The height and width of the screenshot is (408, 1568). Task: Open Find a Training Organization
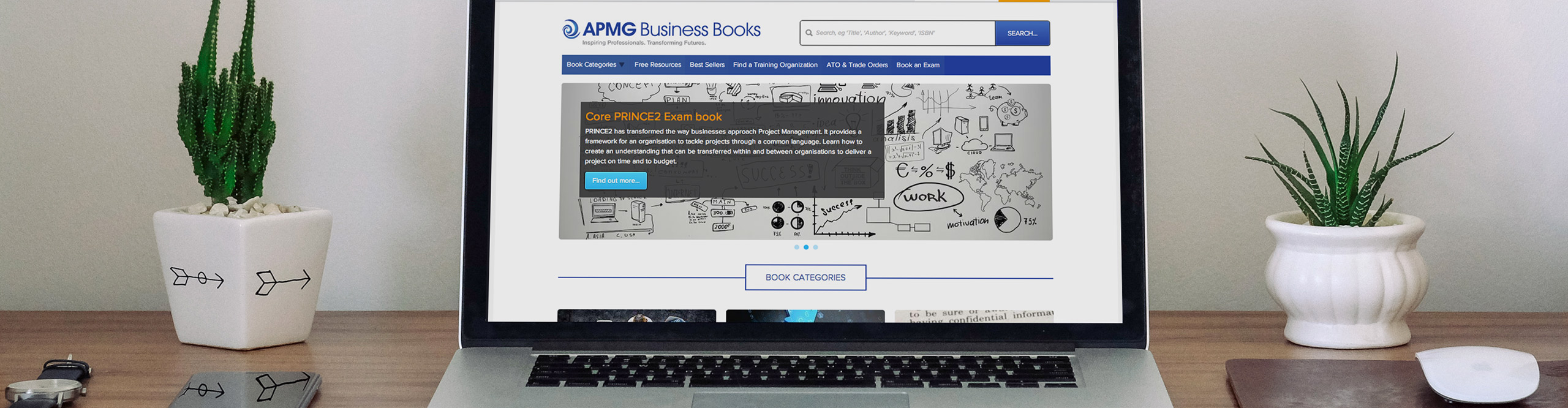[x=775, y=65]
